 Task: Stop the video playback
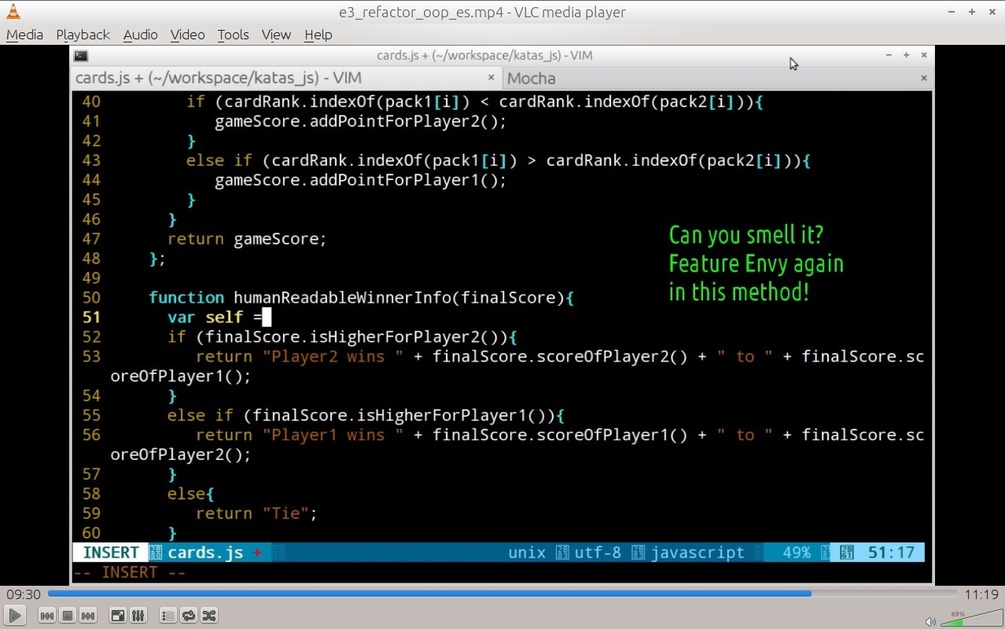(66, 616)
